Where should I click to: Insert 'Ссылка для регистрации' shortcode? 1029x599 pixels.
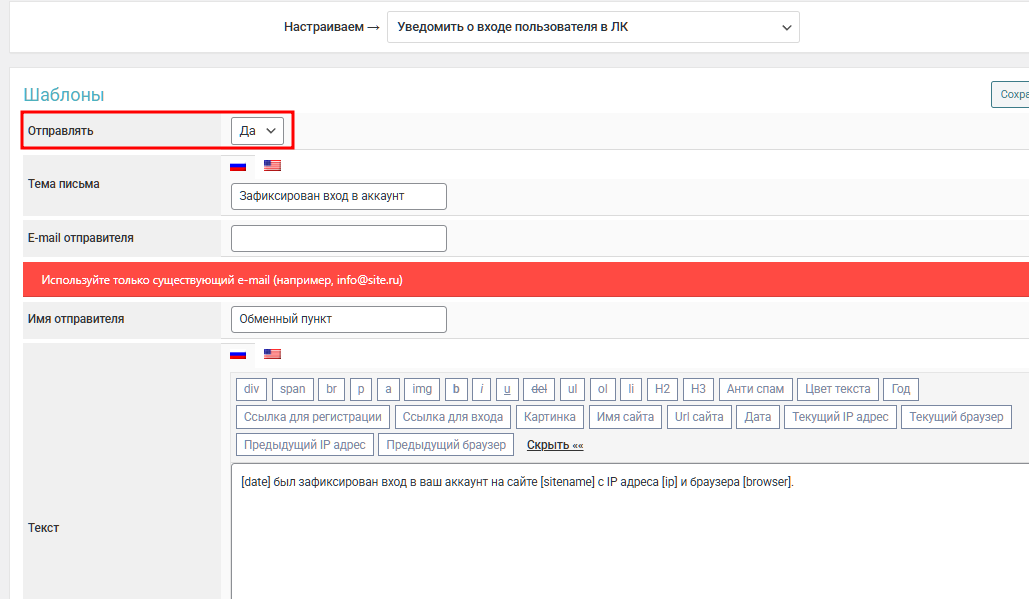312,417
